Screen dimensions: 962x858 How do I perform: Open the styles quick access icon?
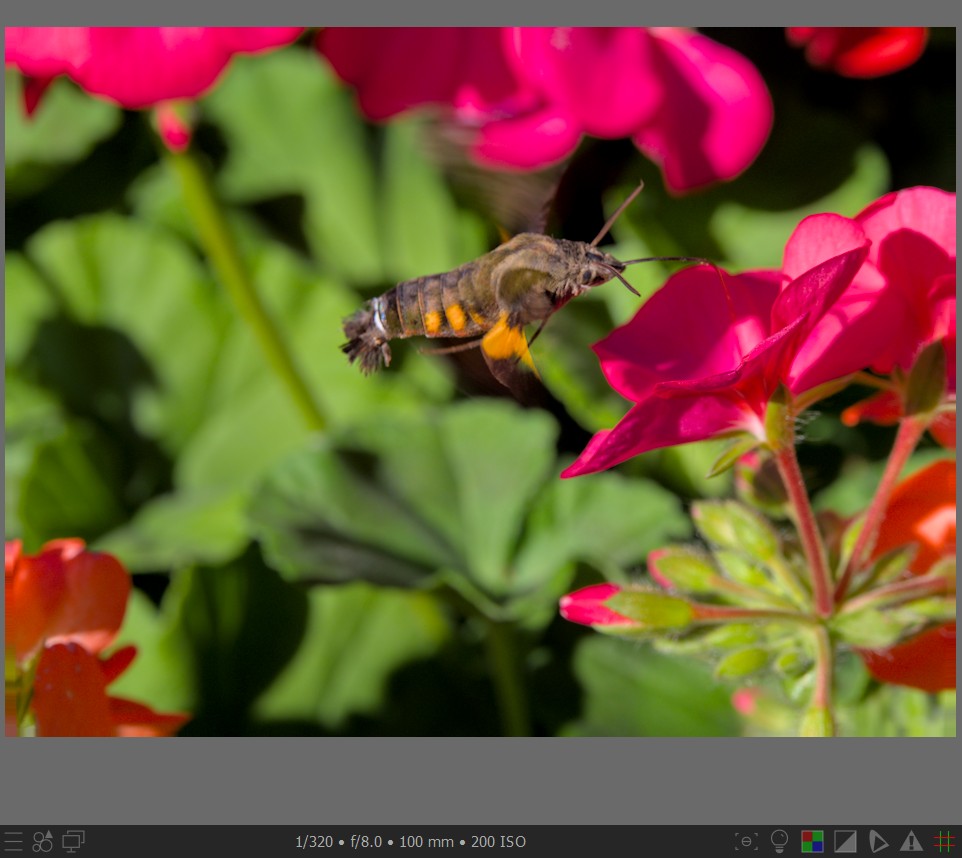[42, 841]
